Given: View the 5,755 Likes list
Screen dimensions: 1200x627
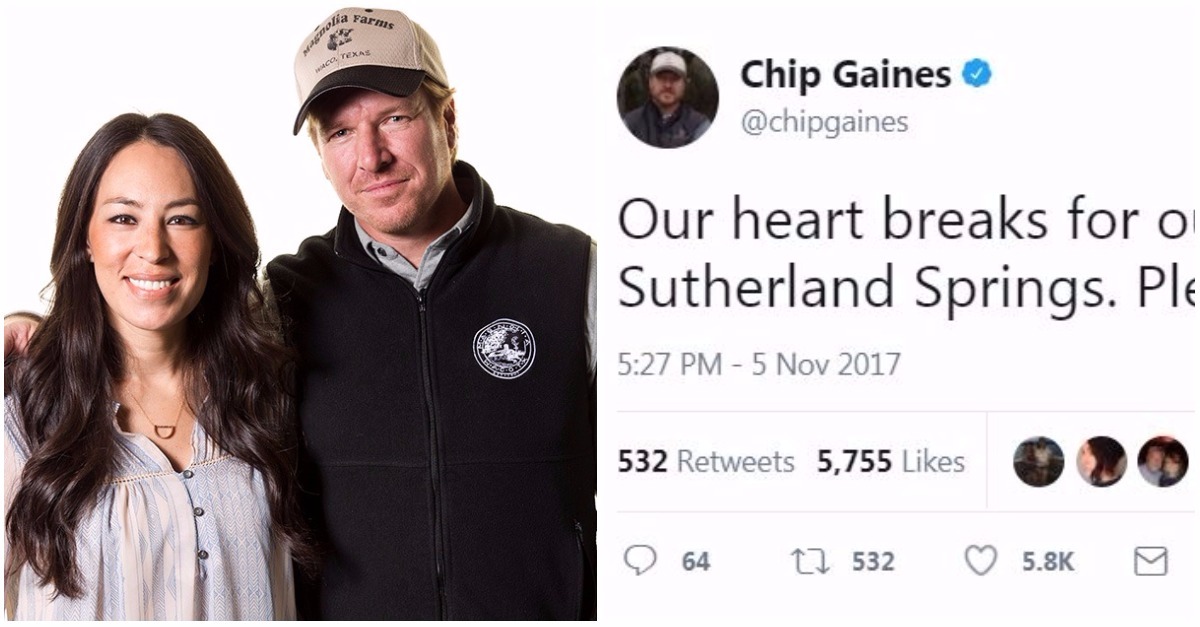Looking at the screenshot, I should 891,461.
